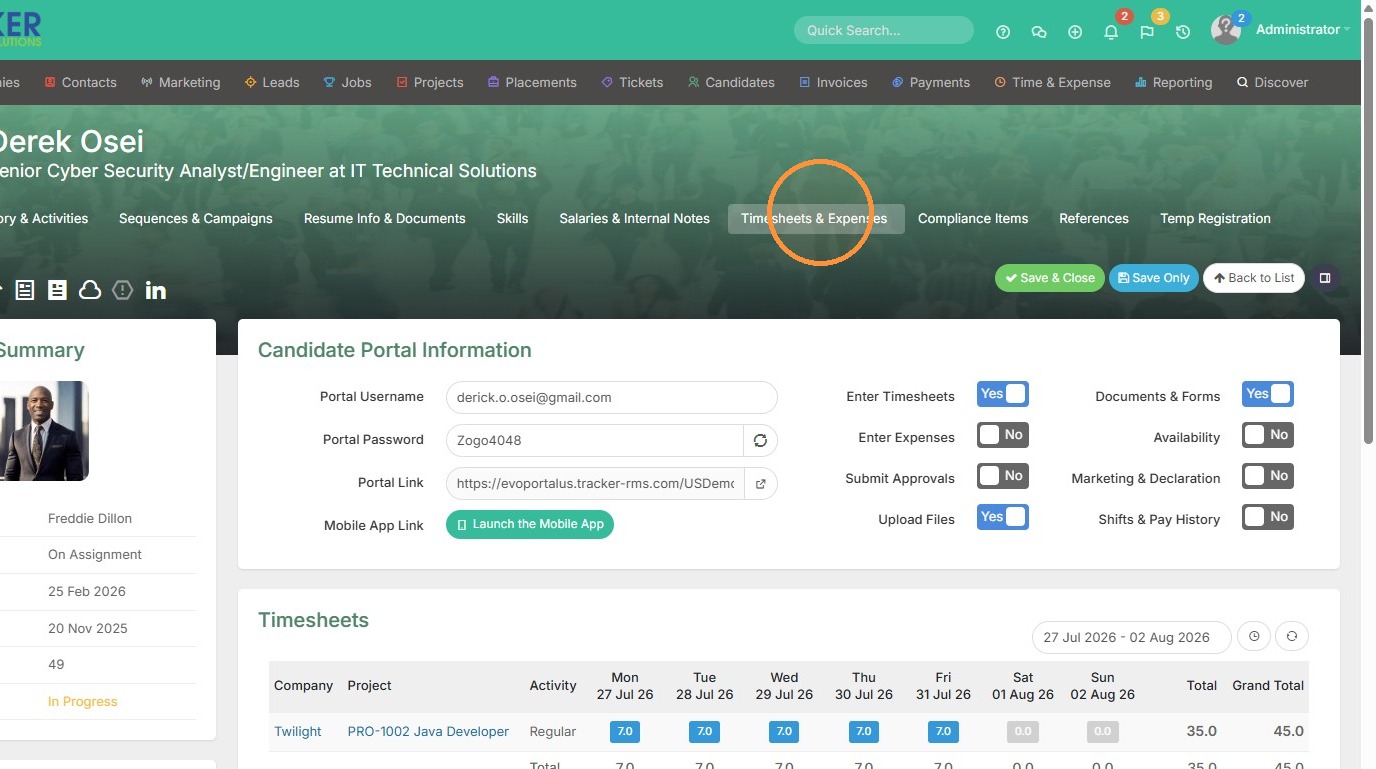The image size is (1376, 769).
Task: Open the timesheet date range picker
Action: 1126,637
